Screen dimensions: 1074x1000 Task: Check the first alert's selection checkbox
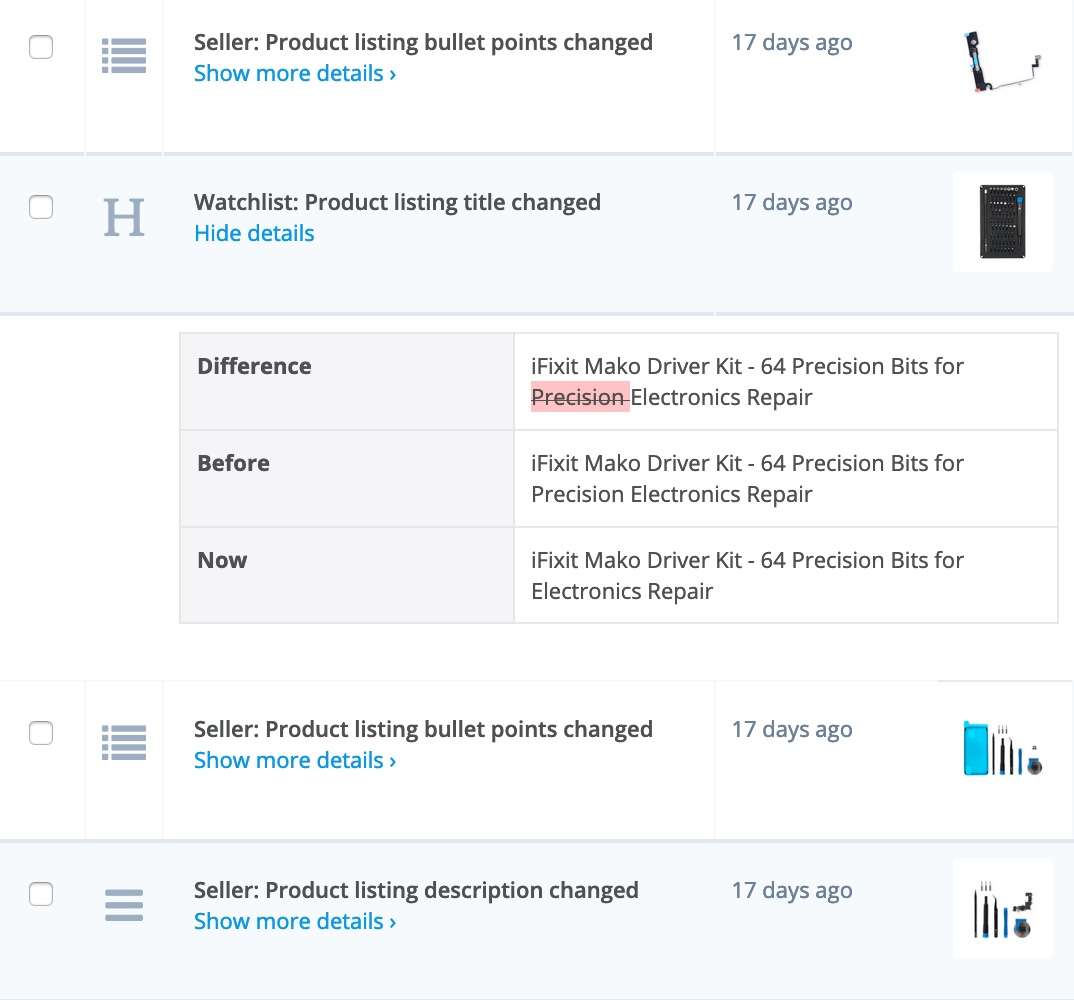[x=41, y=46]
